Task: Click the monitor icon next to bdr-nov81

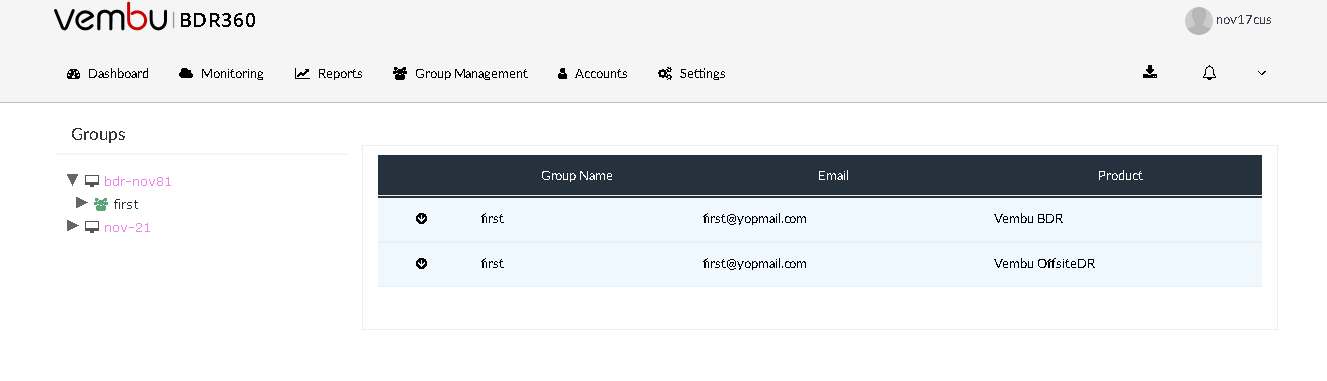Action: click(x=92, y=181)
